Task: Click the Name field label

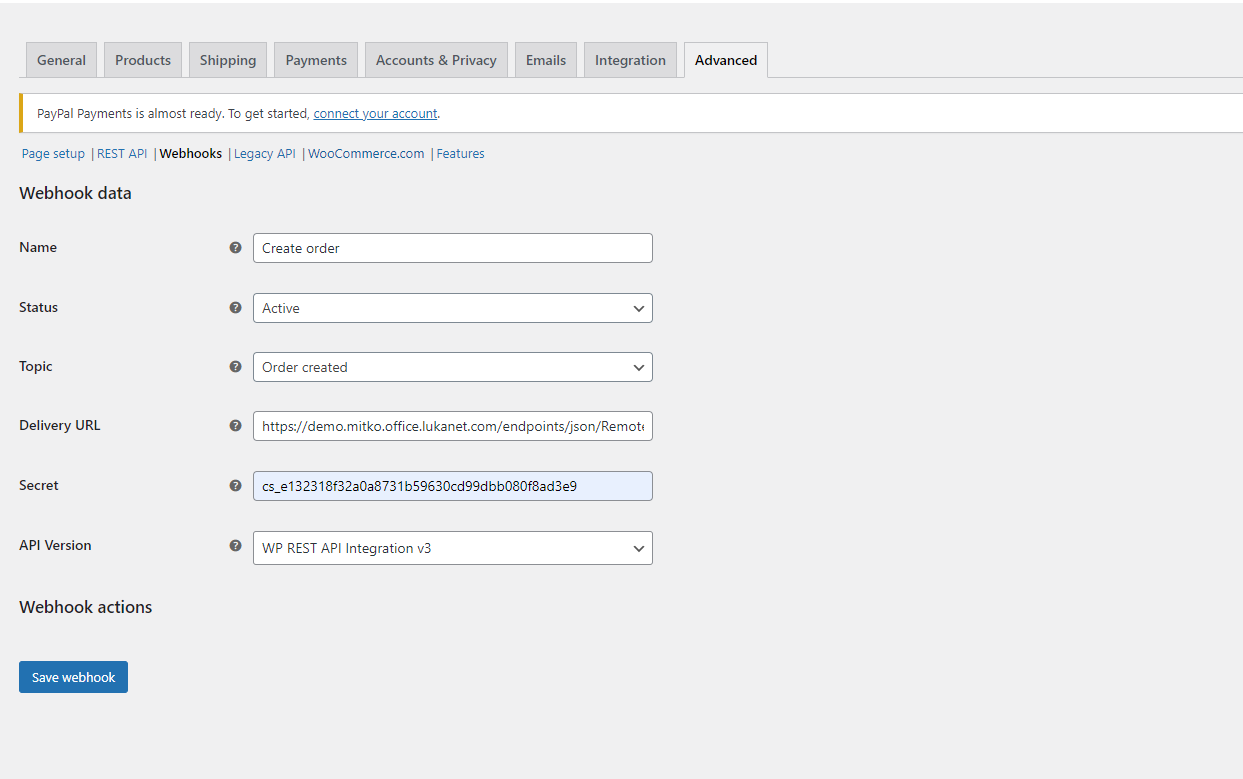Action: 38,247
